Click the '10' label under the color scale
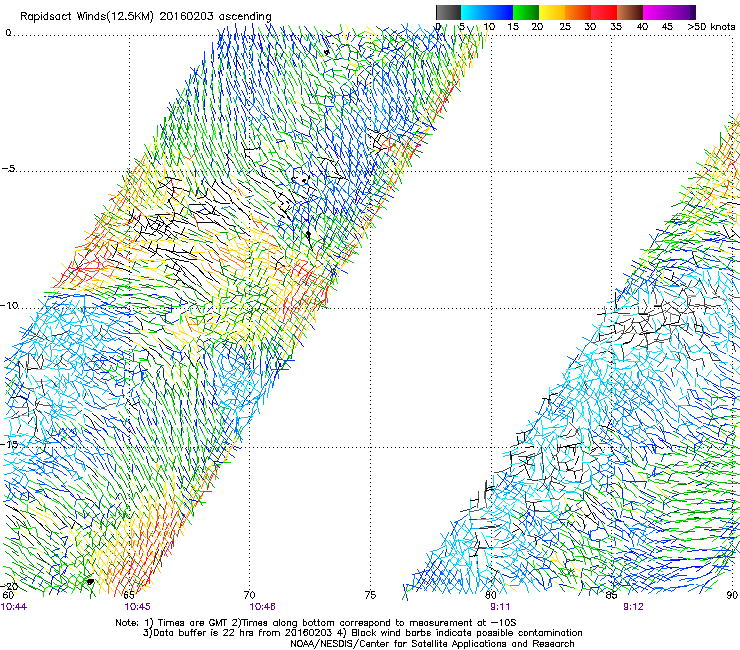The width and height of the screenshot is (740, 650). tap(489, 27)
